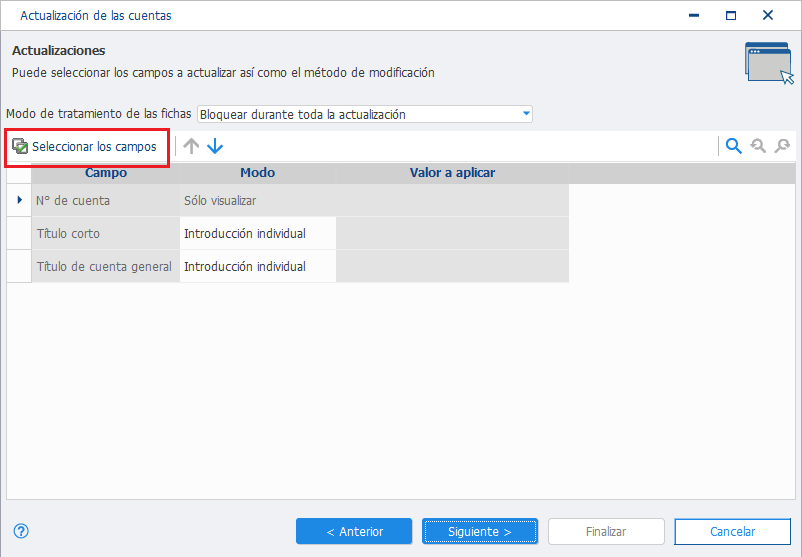Maximize the Actualización de las cuentas window
This screenshot has height=557, width=802.
tap(731, 15)
